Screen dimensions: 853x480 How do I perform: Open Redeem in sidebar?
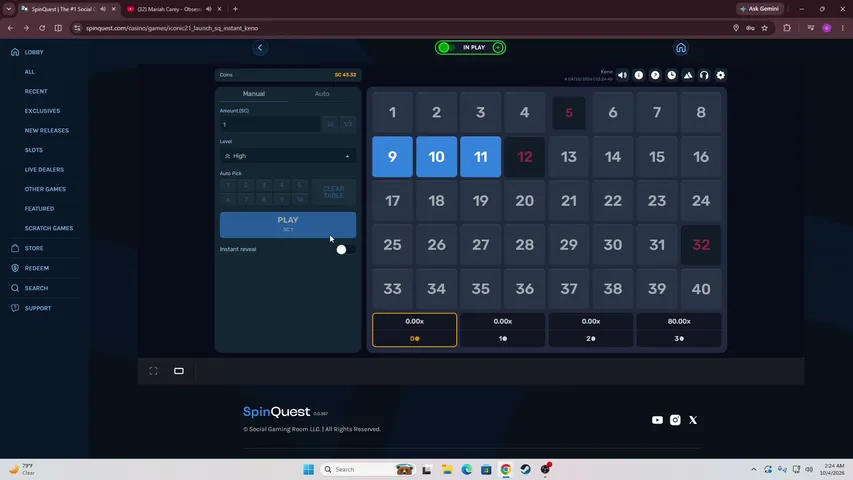click(36, 268)
